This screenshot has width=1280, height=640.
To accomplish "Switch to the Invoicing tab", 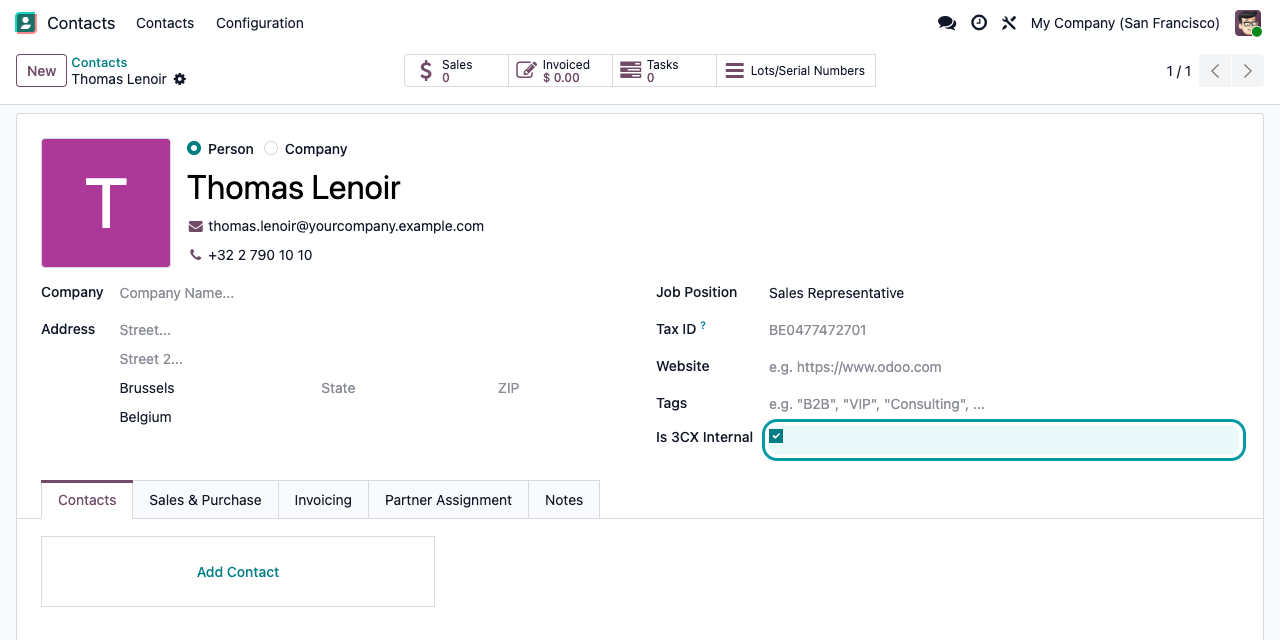I will (x=323, y=500).
